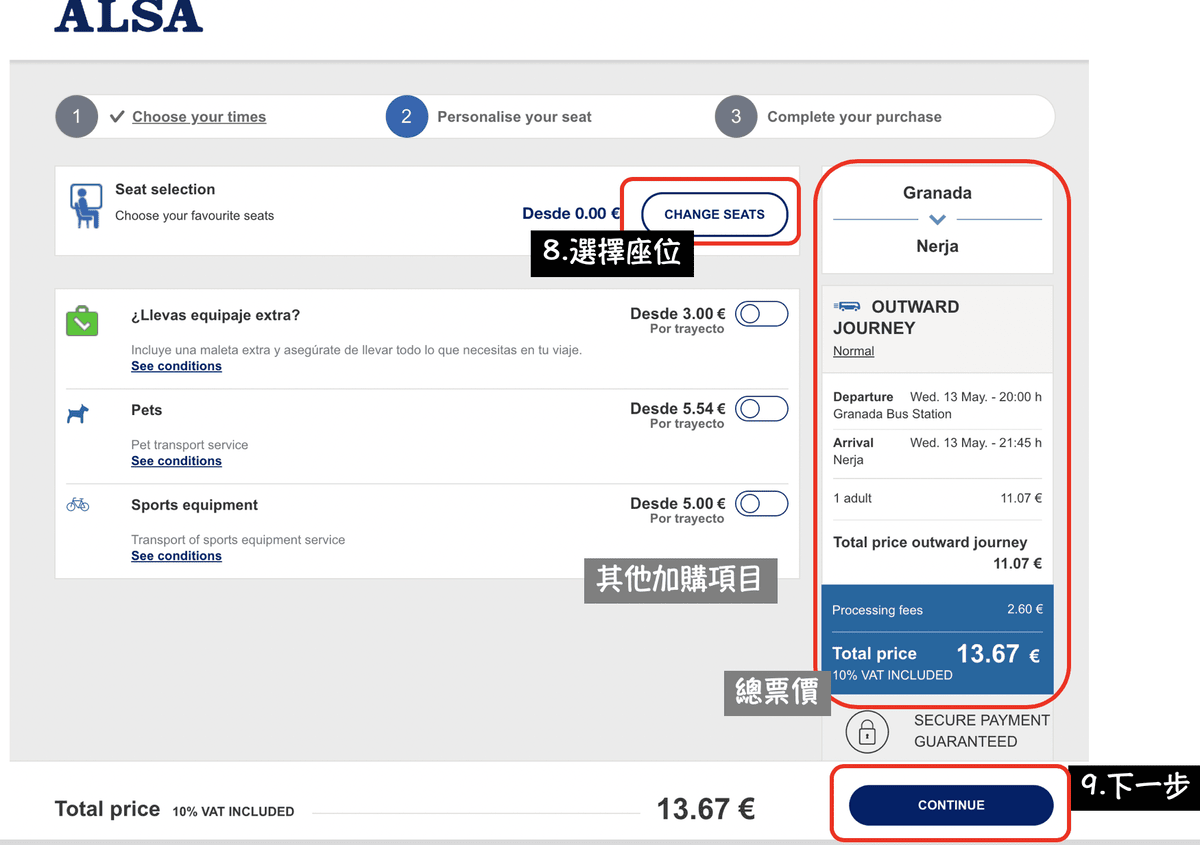Click the ¿Llevas equipaje extra? heading
Screen dimensions: 1200x845
pyautogui.click(x=215, y=315)
